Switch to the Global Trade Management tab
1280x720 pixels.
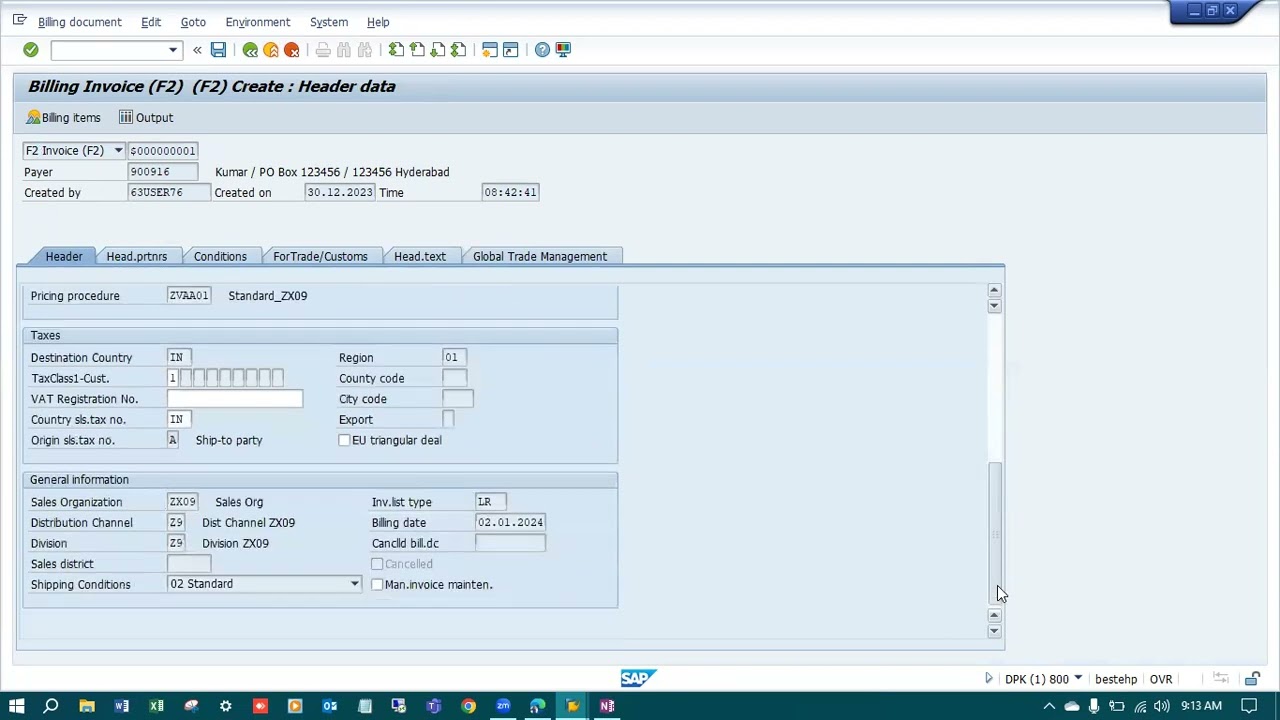540,257
